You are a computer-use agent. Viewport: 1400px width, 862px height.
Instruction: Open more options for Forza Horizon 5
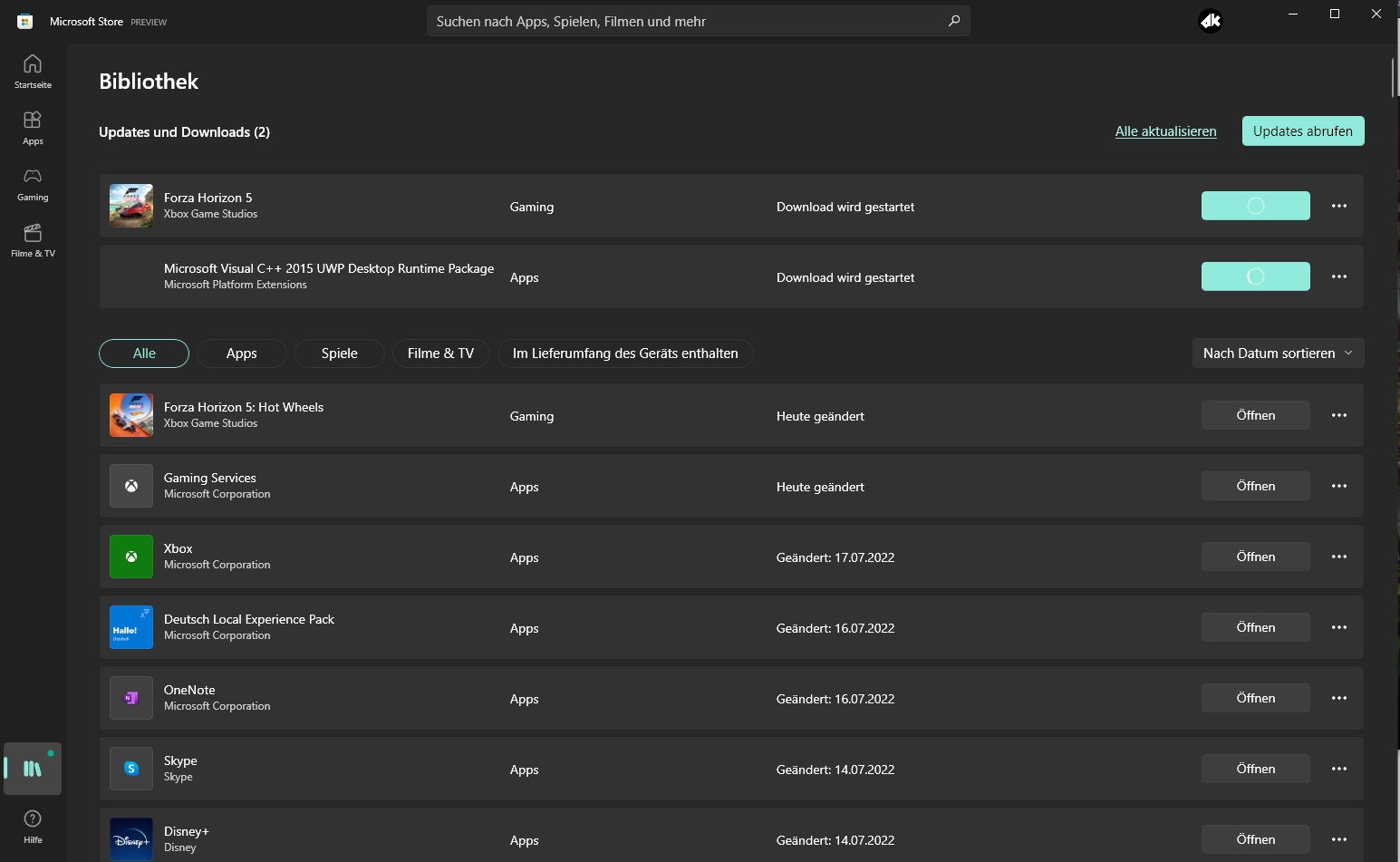[1339, 206]
